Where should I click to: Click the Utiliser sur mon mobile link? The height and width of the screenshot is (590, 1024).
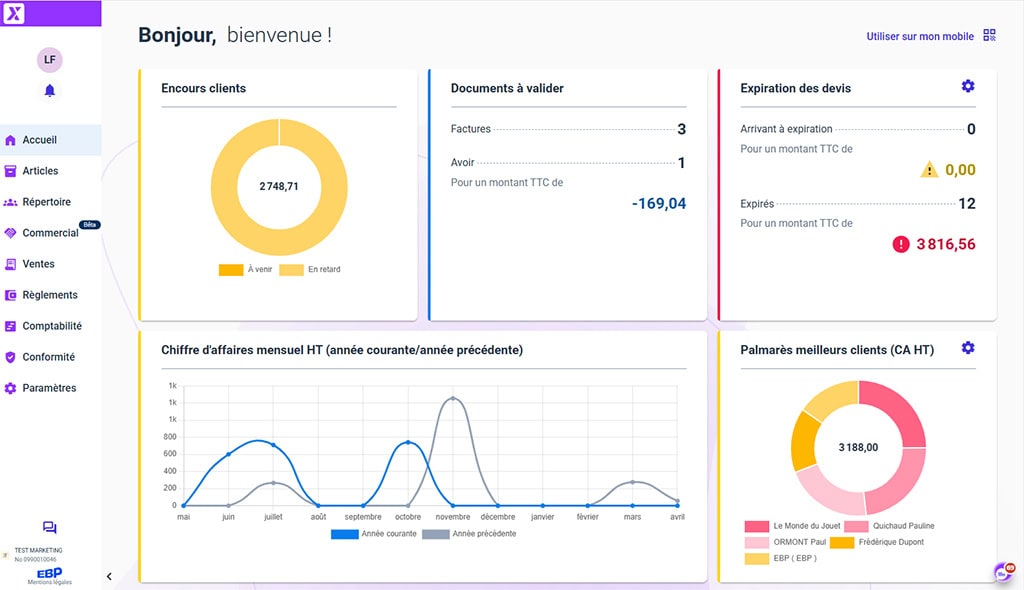point(920,37)
